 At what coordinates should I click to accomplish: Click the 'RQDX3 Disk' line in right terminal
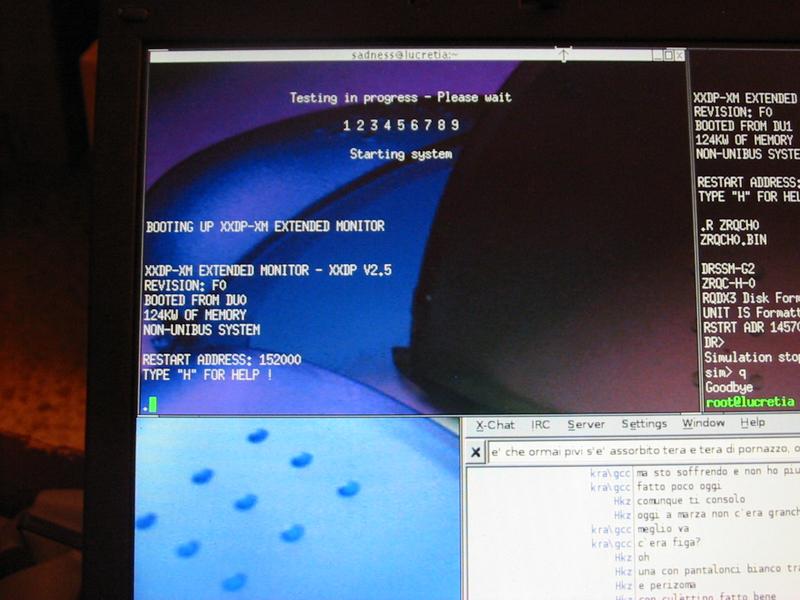point(751,298)
